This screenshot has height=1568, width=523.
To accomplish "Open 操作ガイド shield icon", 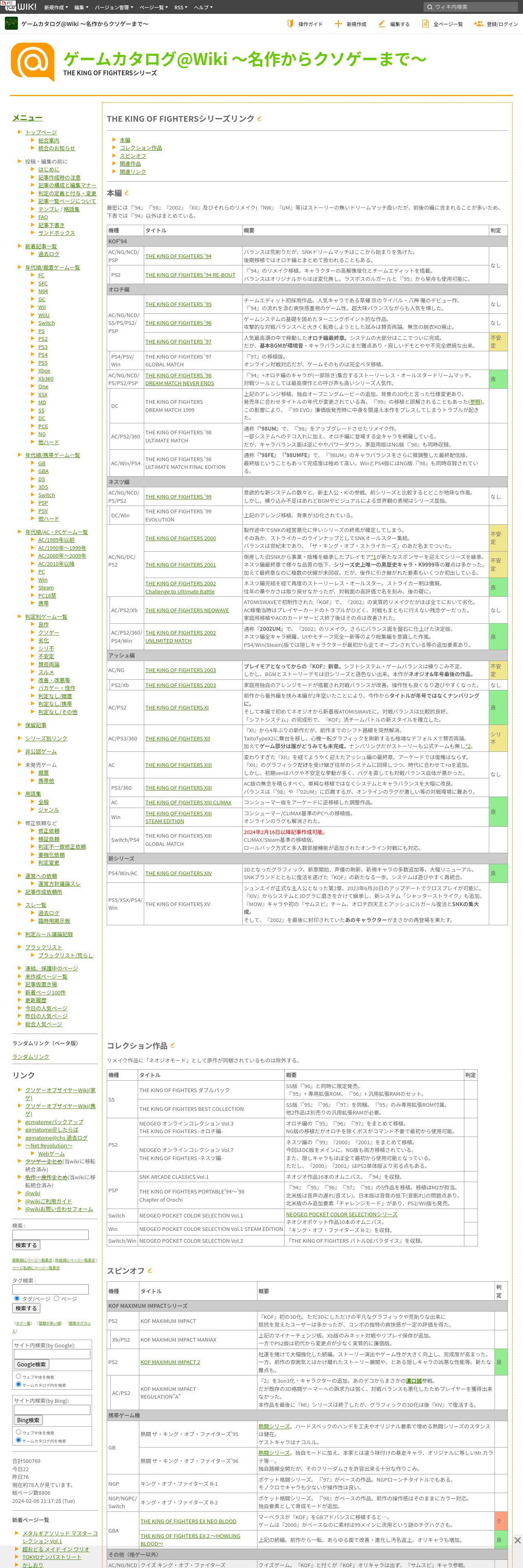I will pyautogui.click(x=290, y=24).
